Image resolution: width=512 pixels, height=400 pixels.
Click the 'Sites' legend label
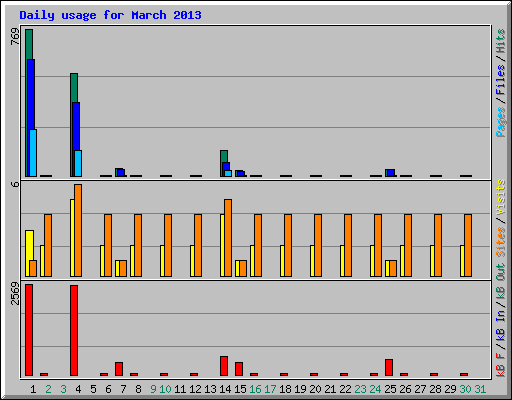(500, 242)
